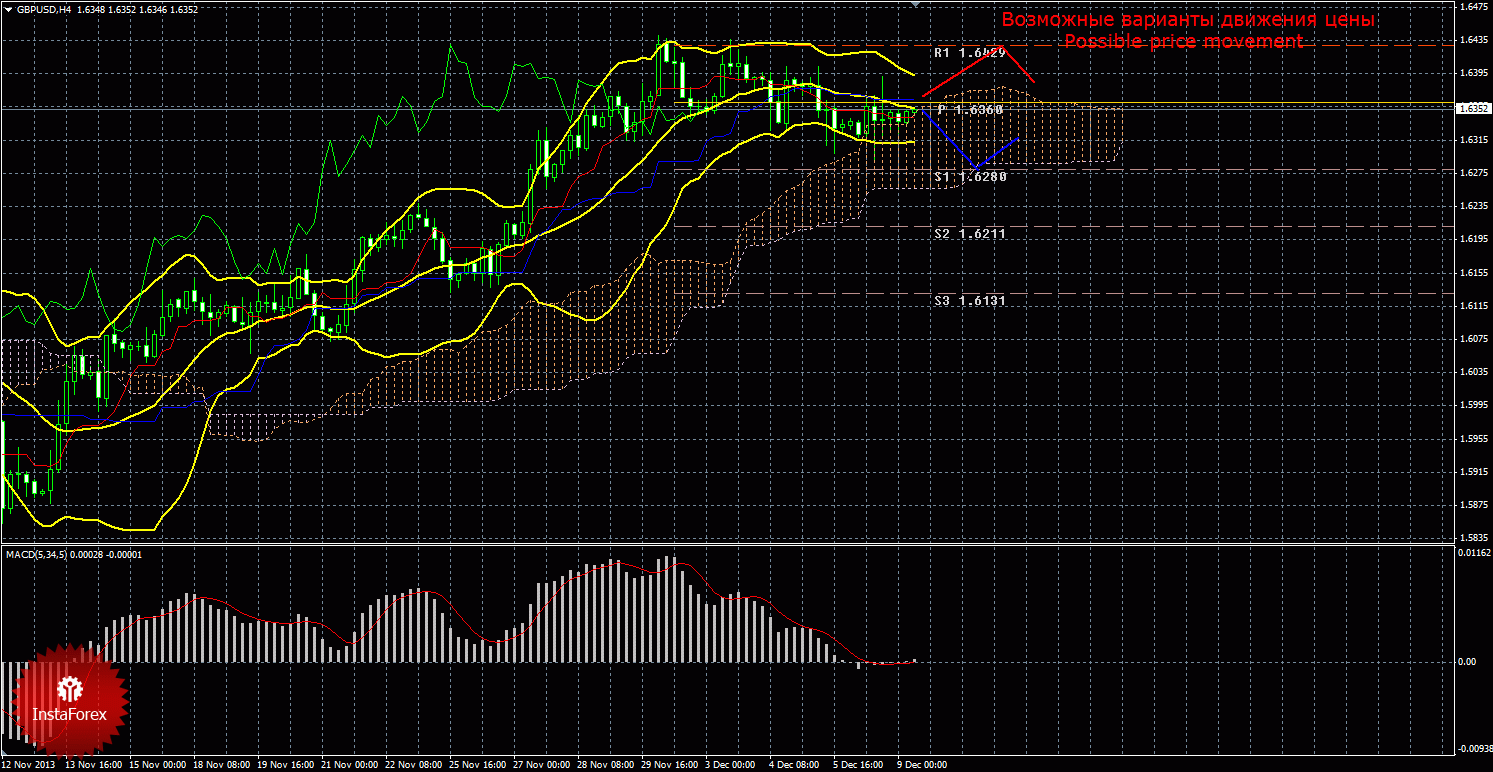Click 1.6075 on the price axis

[1473, 339]
